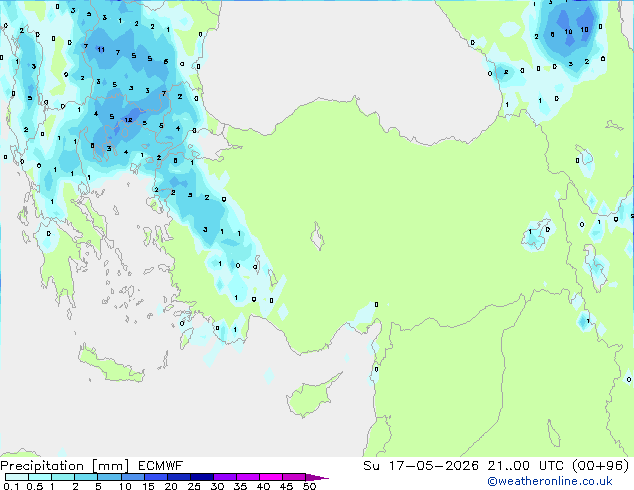Click the 'Su 17-05-2026' date text
The height and width of the screenshot is (490, 634).
point(421,466)
